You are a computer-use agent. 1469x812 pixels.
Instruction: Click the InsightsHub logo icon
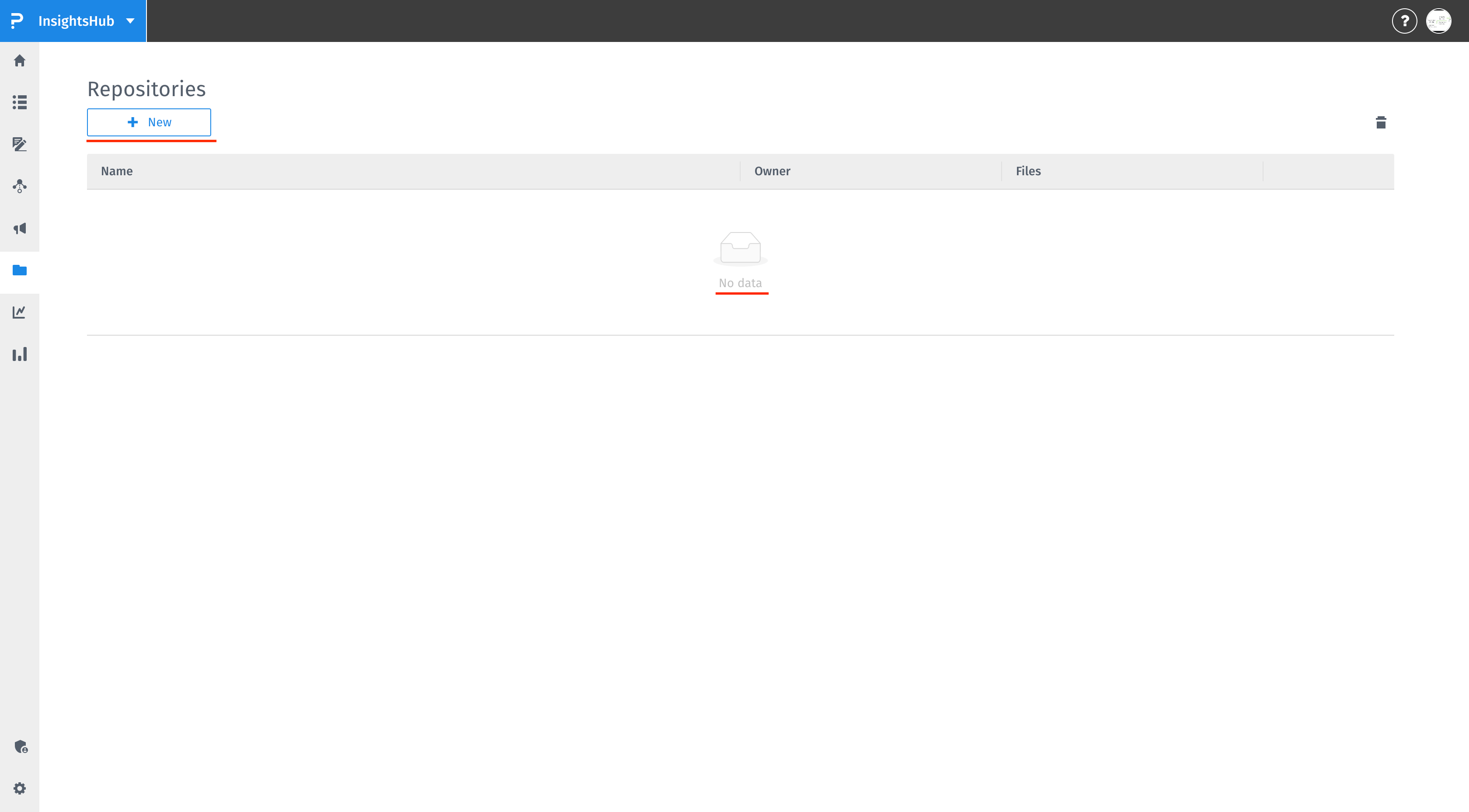17,21
